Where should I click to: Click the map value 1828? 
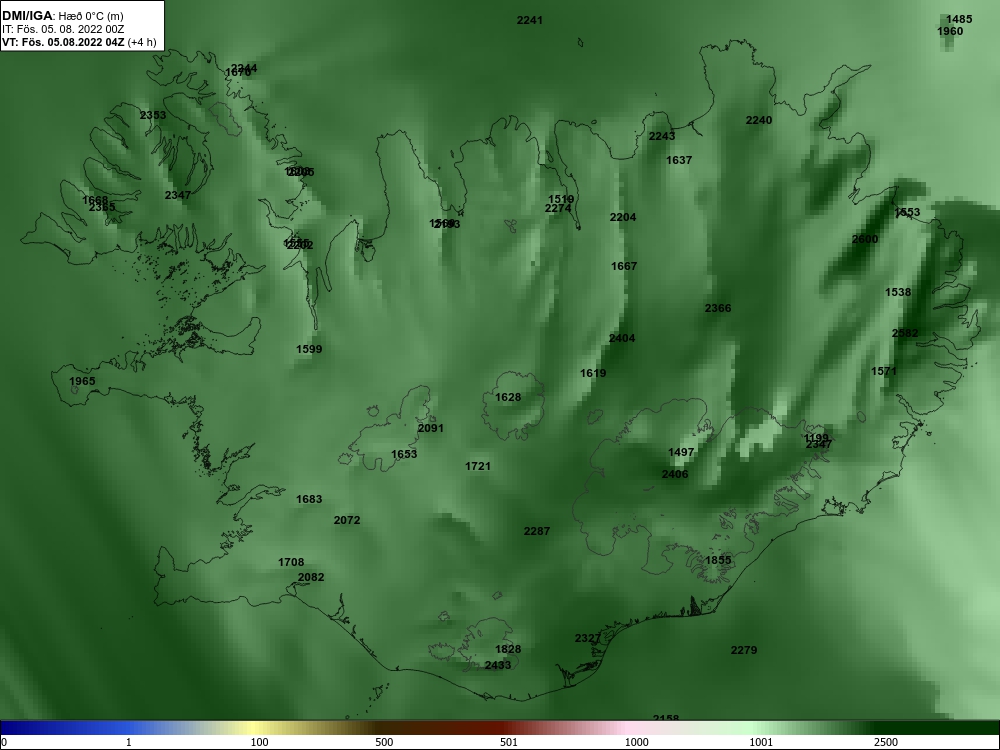pyautogui.click(x=508, y=649)
